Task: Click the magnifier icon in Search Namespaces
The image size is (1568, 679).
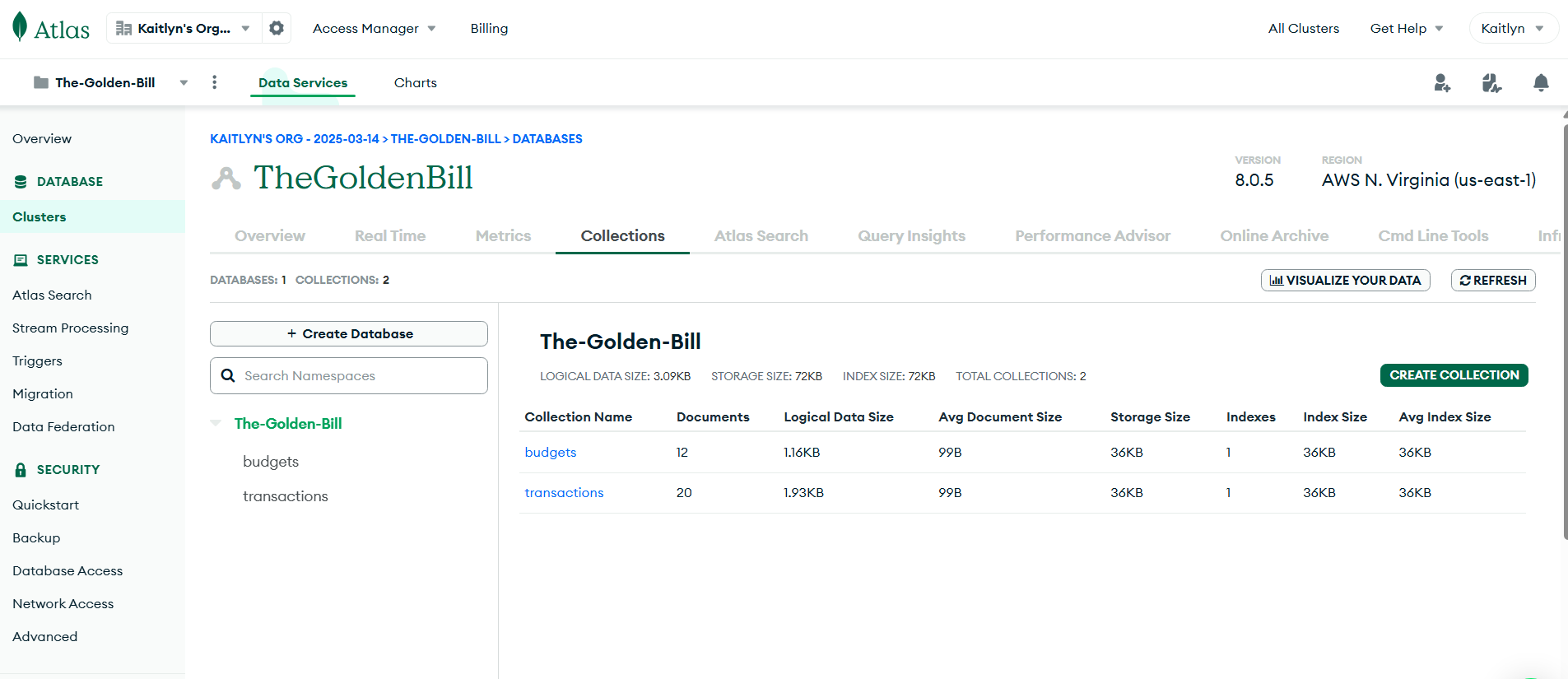Action: coord(228,375)
